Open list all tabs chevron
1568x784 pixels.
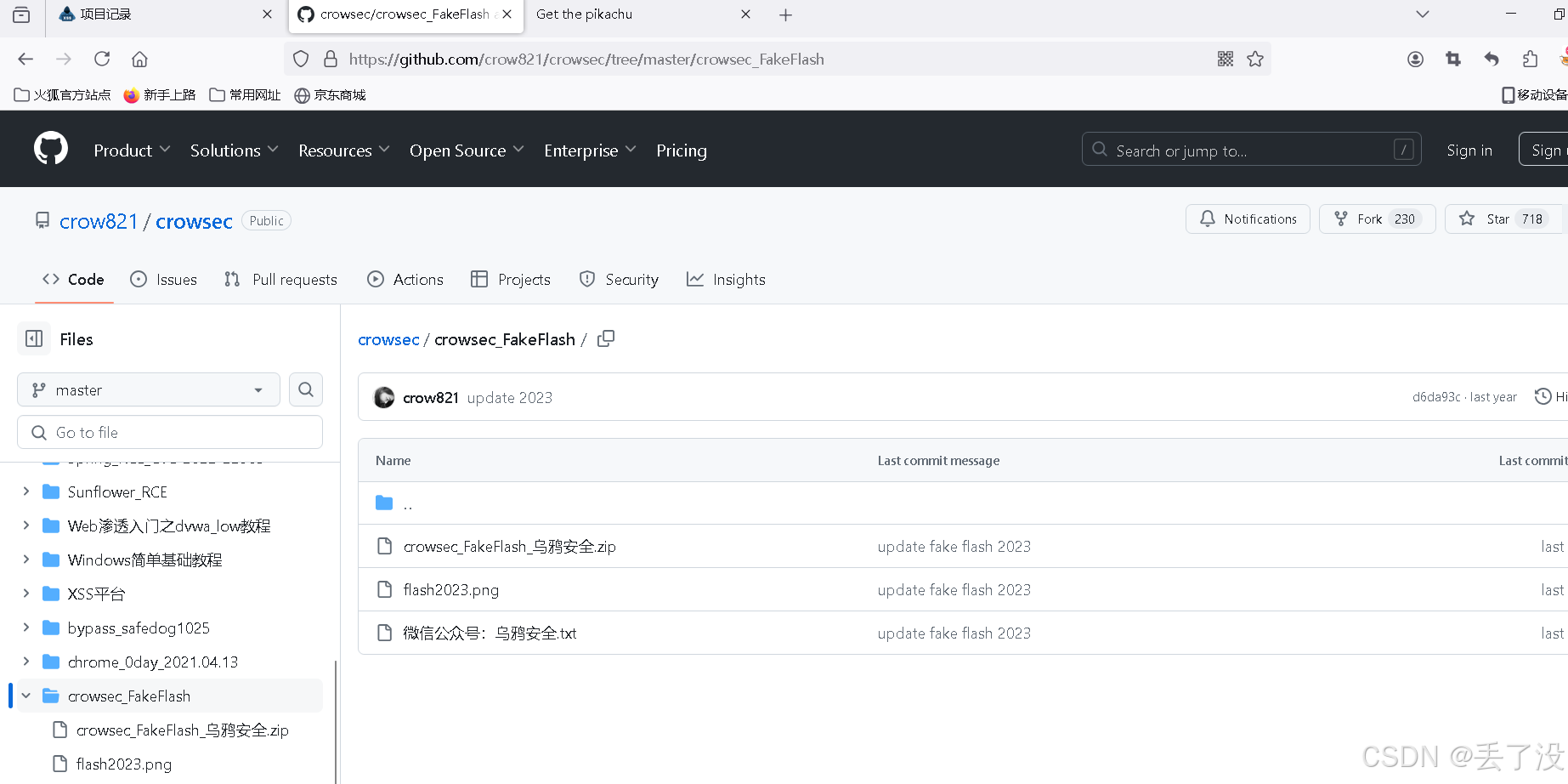(x=1423, y=14)
